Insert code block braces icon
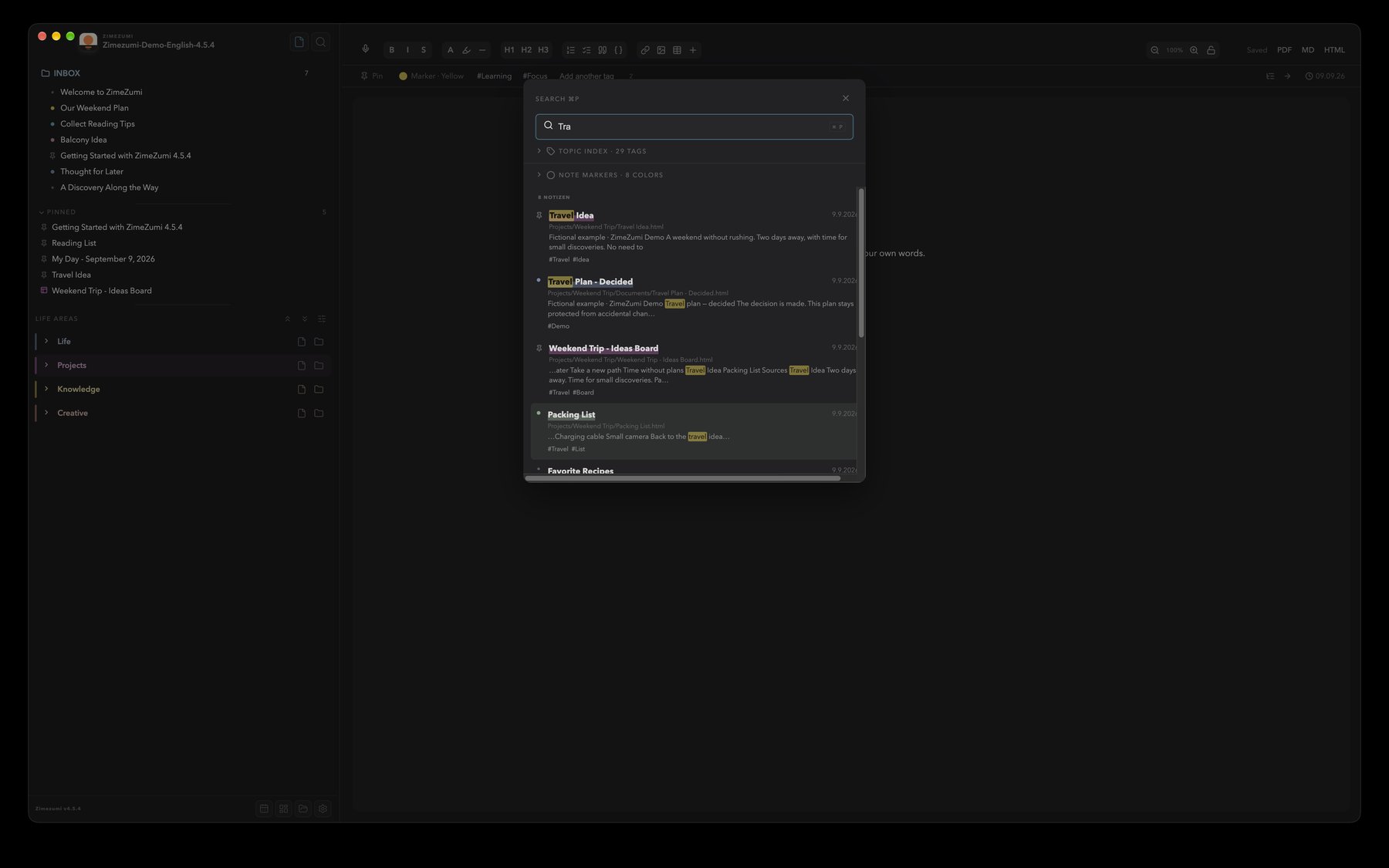Image resolution: width=1389 pixels, height=868 pixels. click(618, 49)
